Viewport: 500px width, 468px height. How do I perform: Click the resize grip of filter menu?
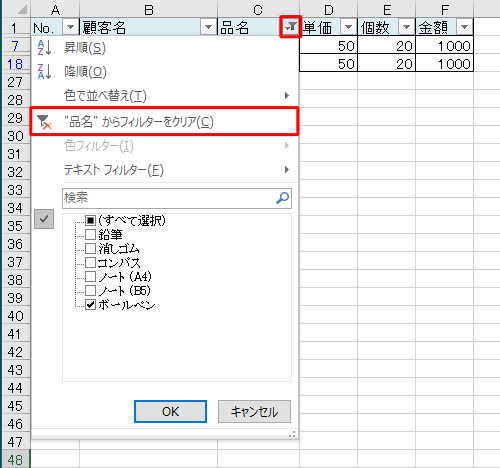292,434
